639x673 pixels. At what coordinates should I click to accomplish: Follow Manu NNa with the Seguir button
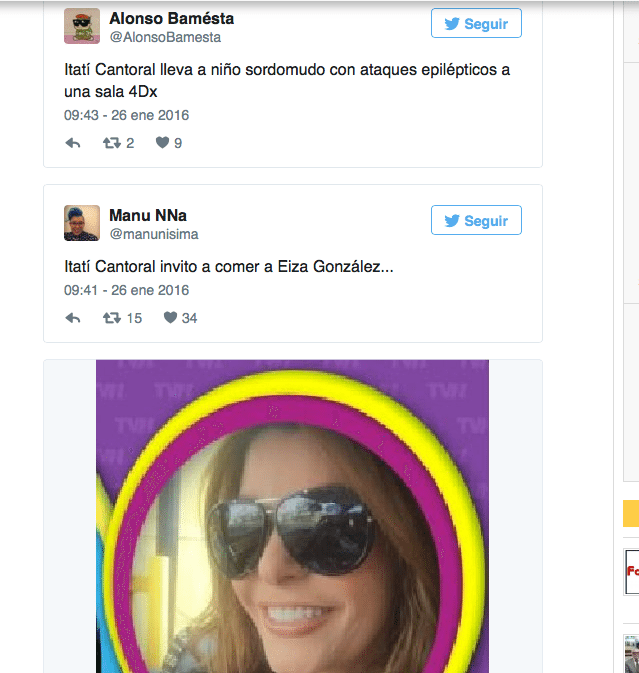point(476,220)
